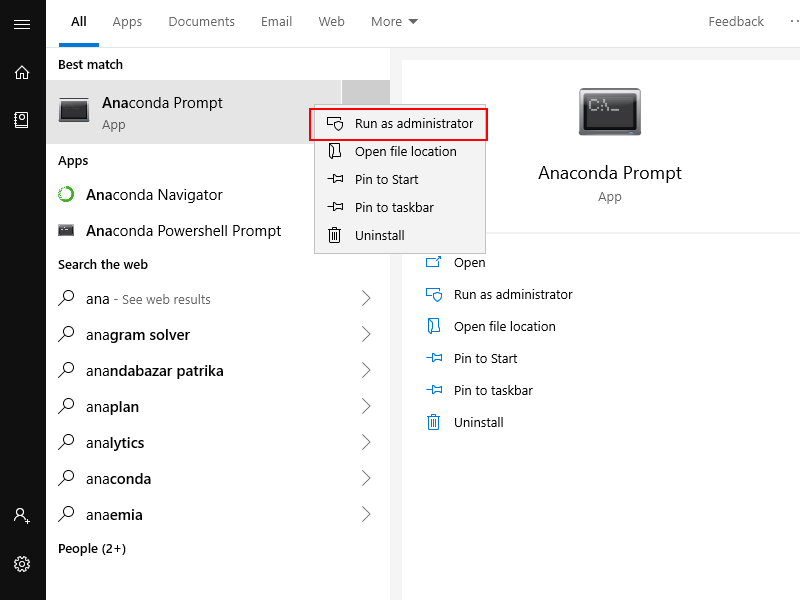This screenshot has width=800, height=600.
Task: Click the shield icon in the context menu
Action: (x=335, y=123)
